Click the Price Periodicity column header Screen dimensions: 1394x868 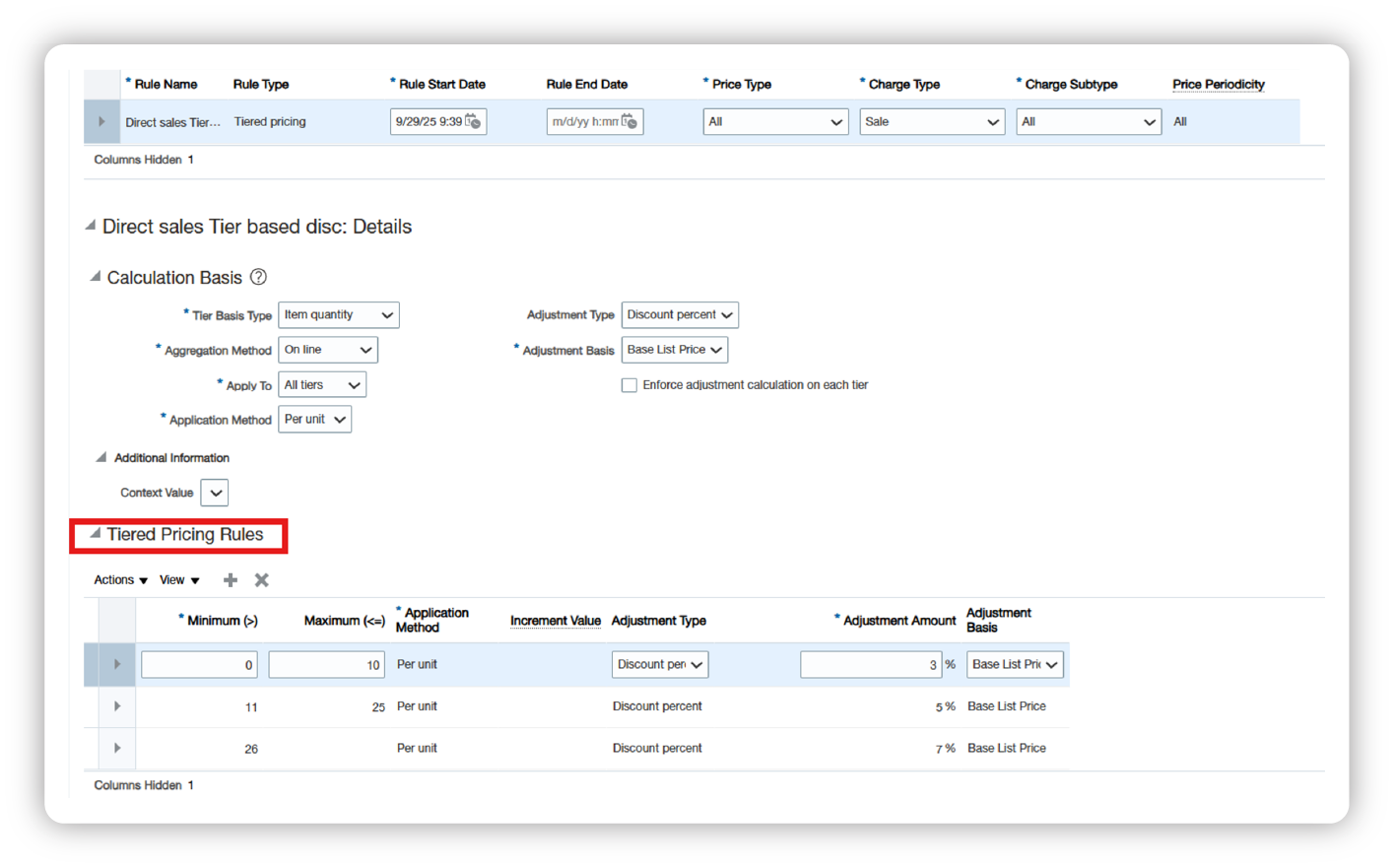coord(1218,84)
